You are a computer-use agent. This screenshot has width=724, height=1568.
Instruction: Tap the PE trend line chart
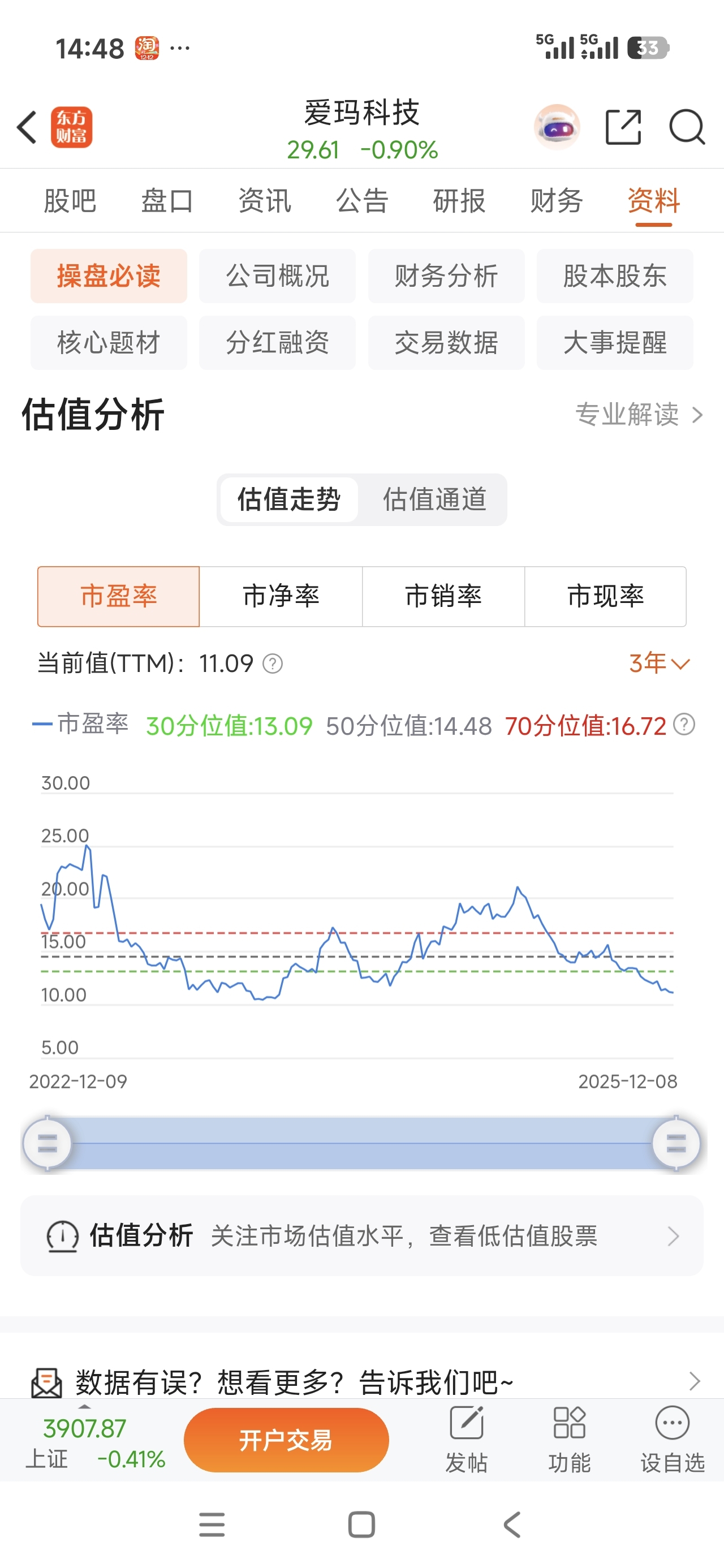[357, 925]
